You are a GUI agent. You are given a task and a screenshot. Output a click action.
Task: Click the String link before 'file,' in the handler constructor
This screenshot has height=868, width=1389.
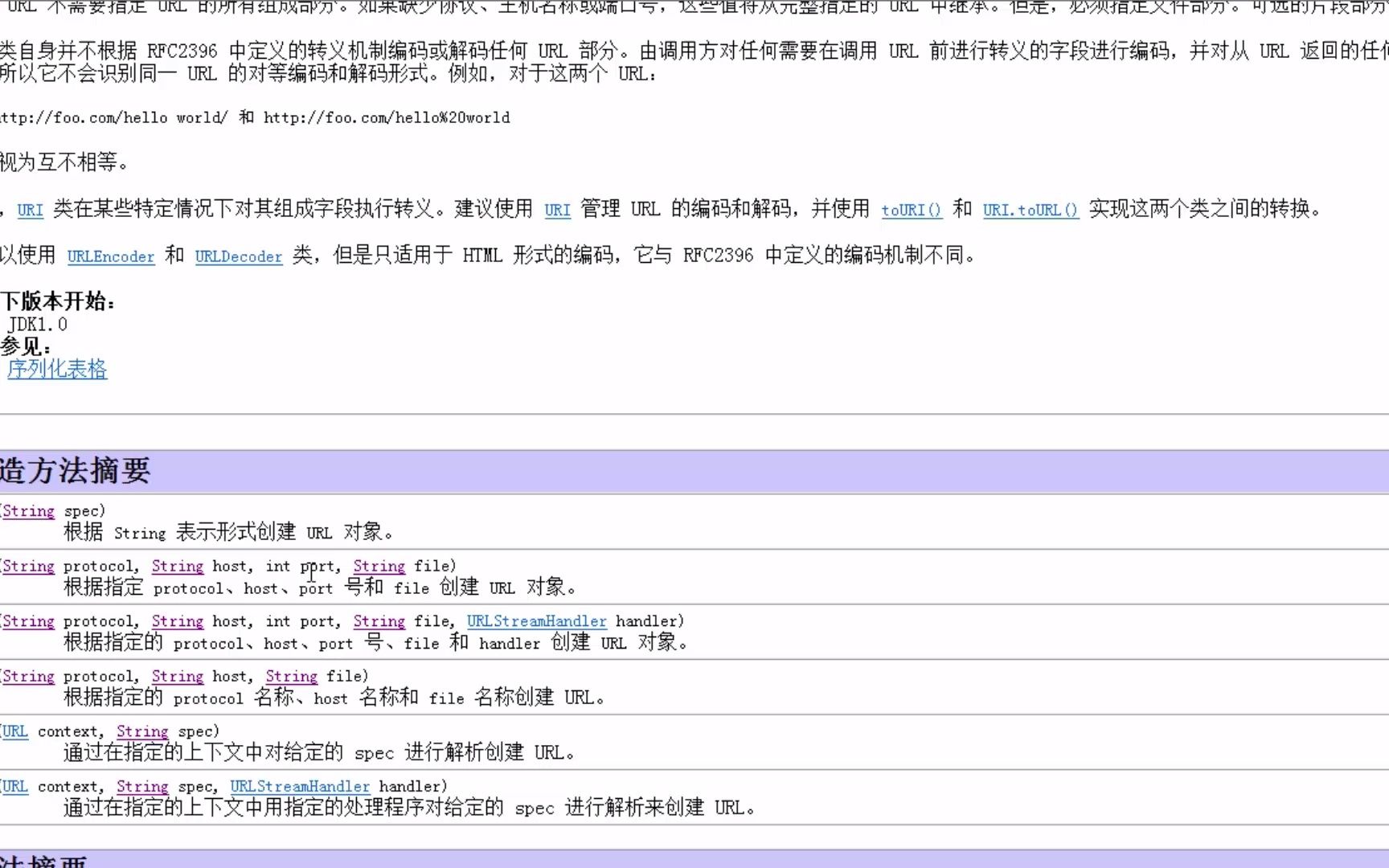pos(379,621)
